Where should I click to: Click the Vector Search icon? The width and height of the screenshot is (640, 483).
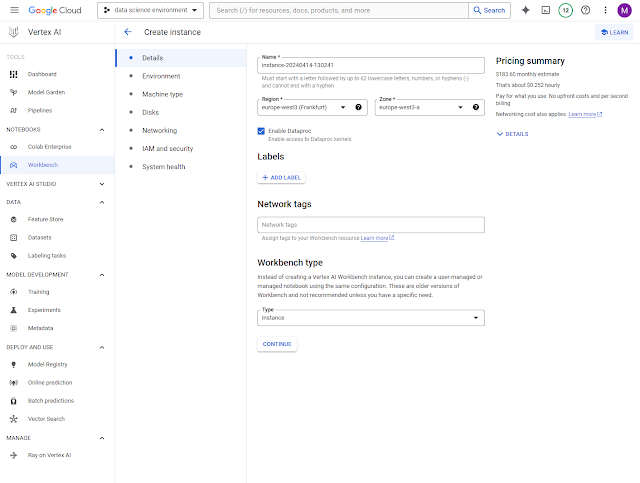pos(13,419)
